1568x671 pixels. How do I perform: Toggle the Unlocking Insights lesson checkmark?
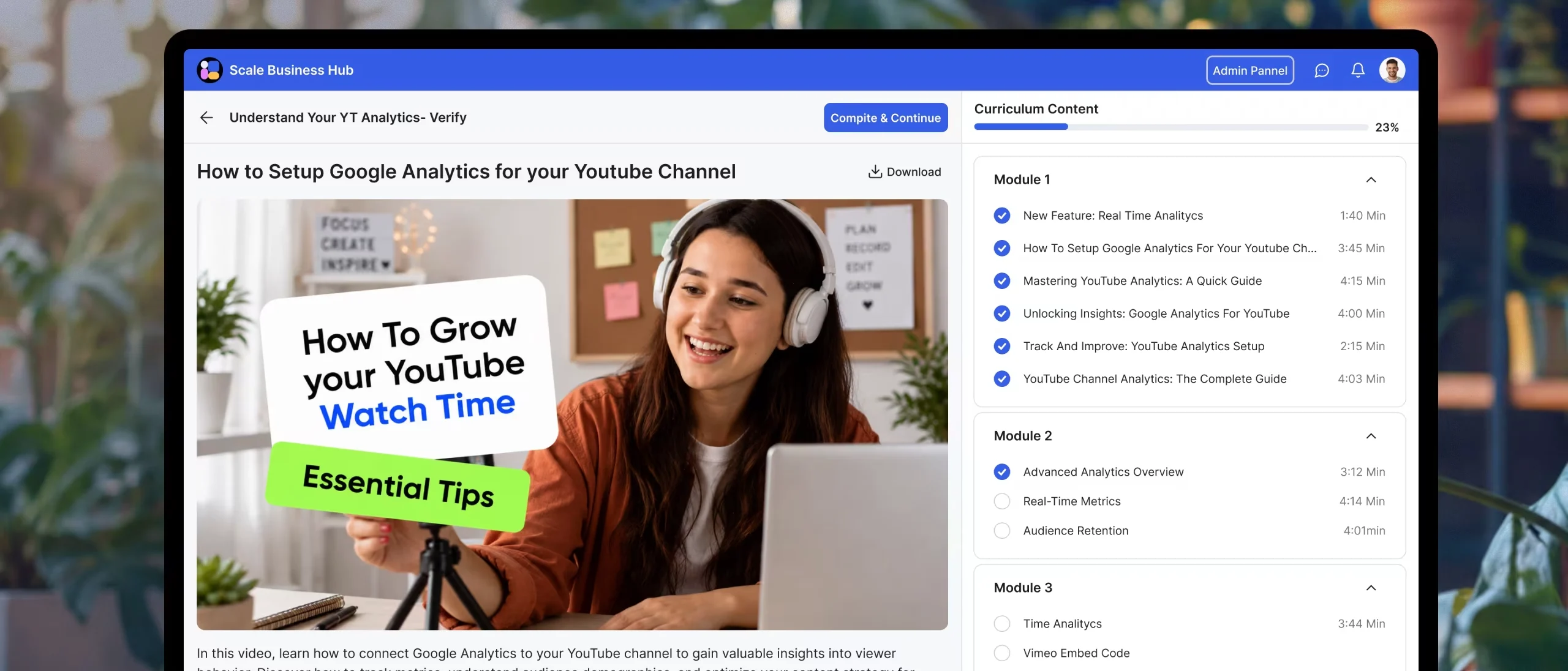1002,313
